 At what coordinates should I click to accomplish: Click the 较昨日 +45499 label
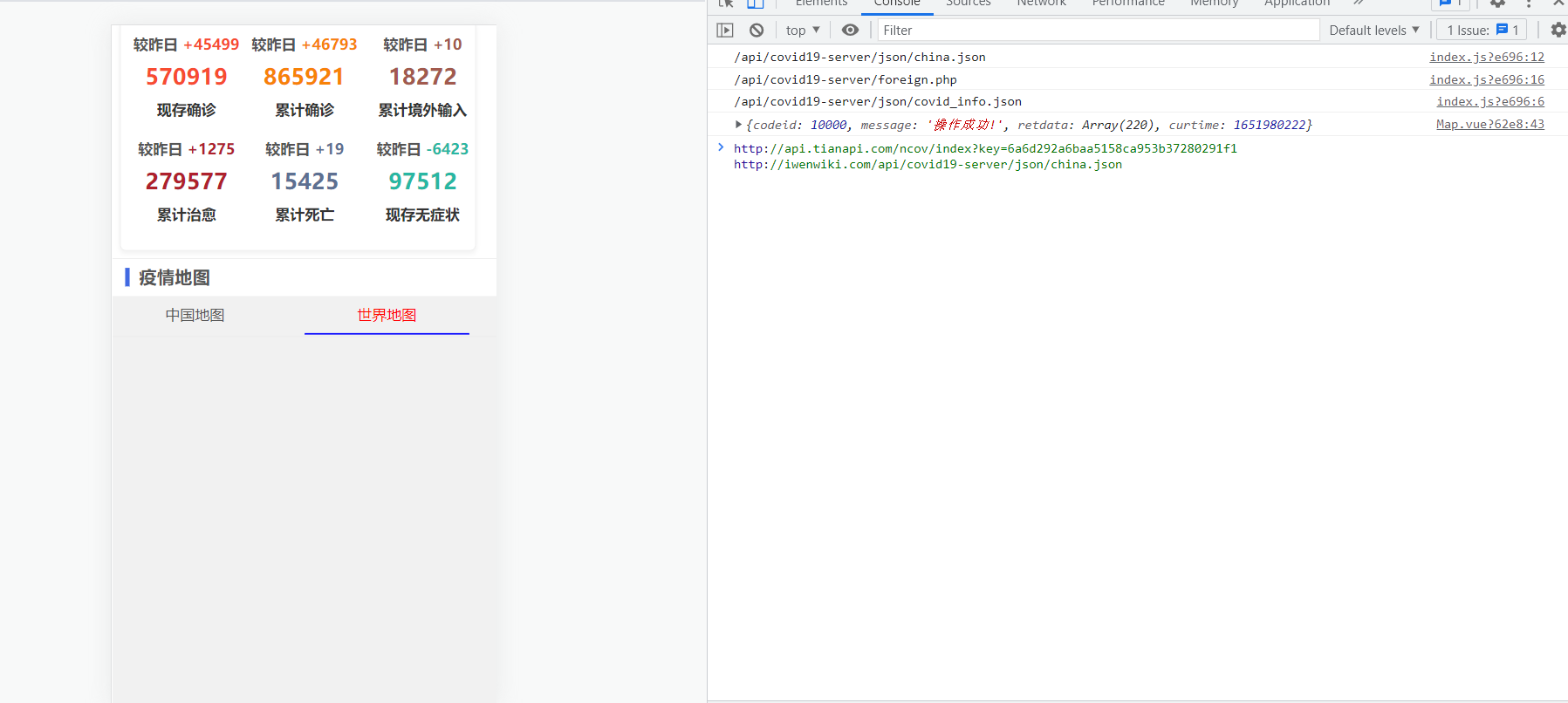[186, 44]
